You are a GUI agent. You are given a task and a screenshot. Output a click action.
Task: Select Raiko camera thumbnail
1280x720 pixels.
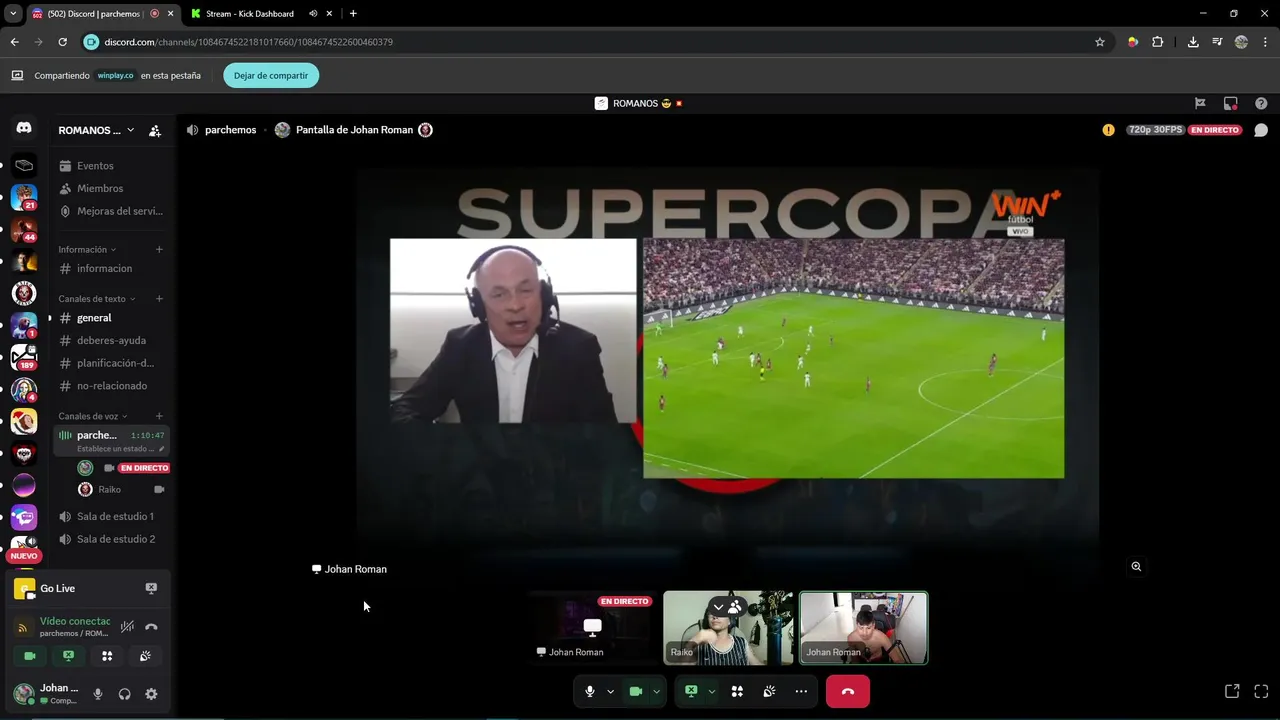point(728,628)
